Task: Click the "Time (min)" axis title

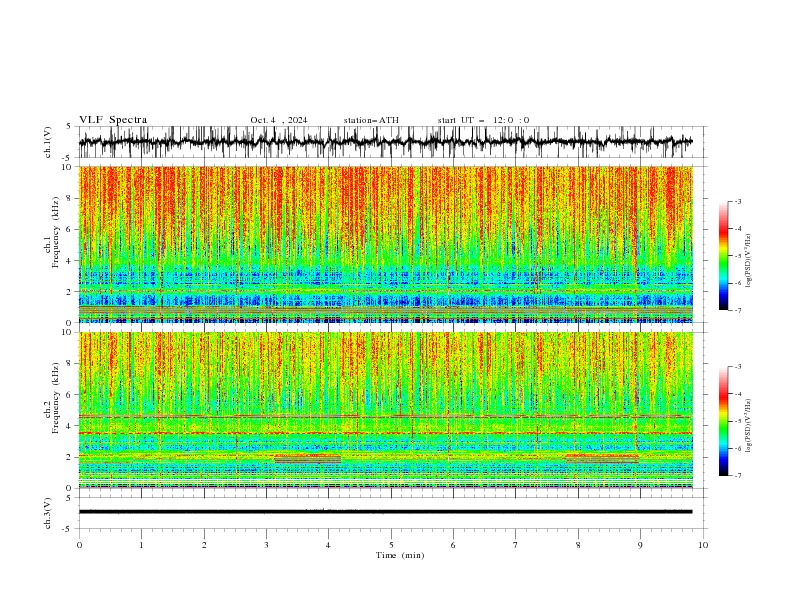Action: (400, 555)
